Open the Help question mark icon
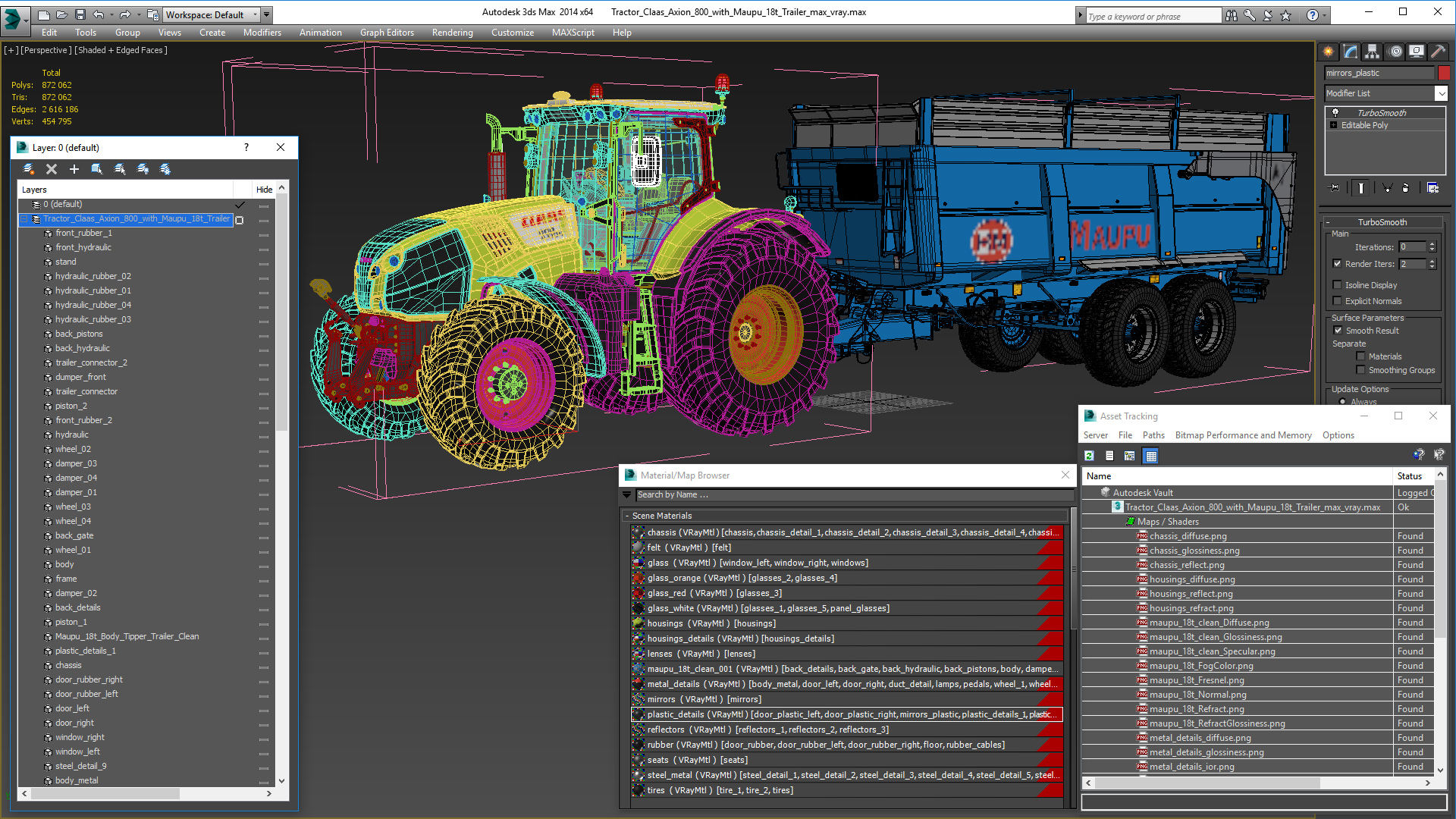Image resolution: width=1456 pixels, height=819 pixels. [x=1312, y=15]
